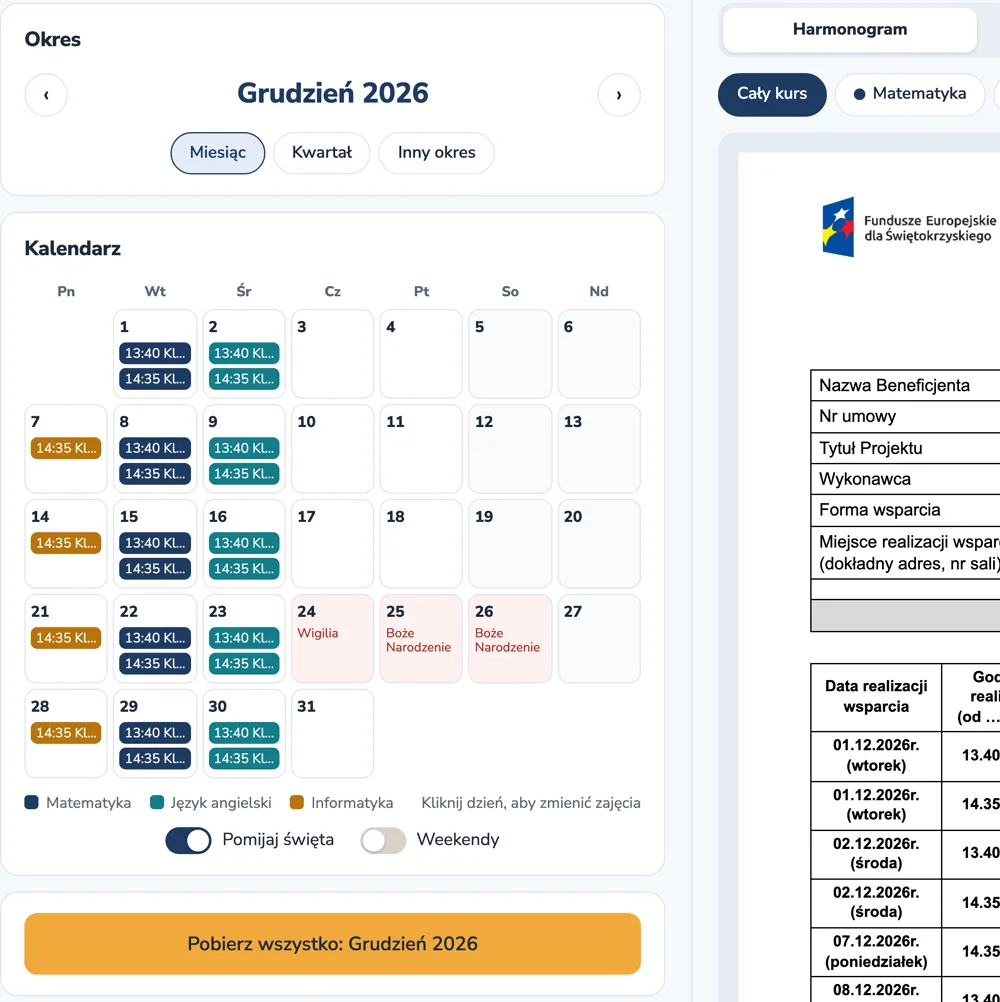
Task: Select the Miesiąc period option
Action: [x=218, y=153]
